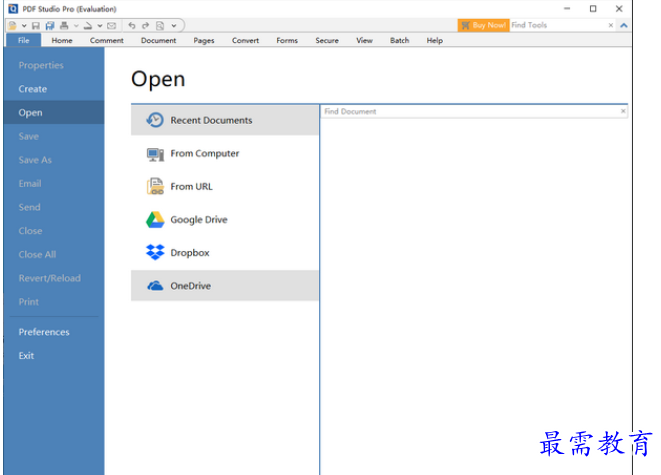Expand the scanner dropdown arrow

100,26
